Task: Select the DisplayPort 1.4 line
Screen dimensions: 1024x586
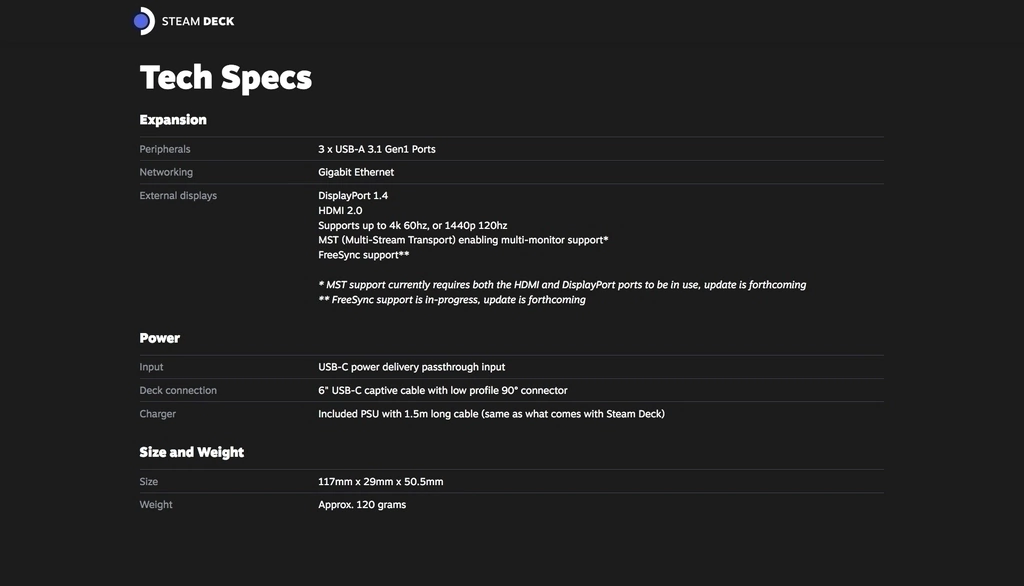Action: coord(353,195)
